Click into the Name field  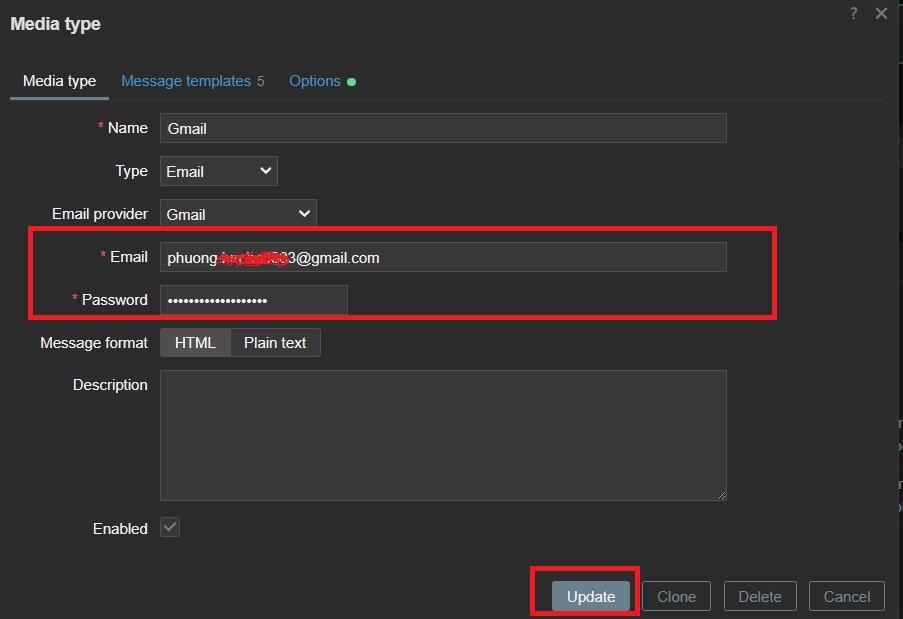442,128
